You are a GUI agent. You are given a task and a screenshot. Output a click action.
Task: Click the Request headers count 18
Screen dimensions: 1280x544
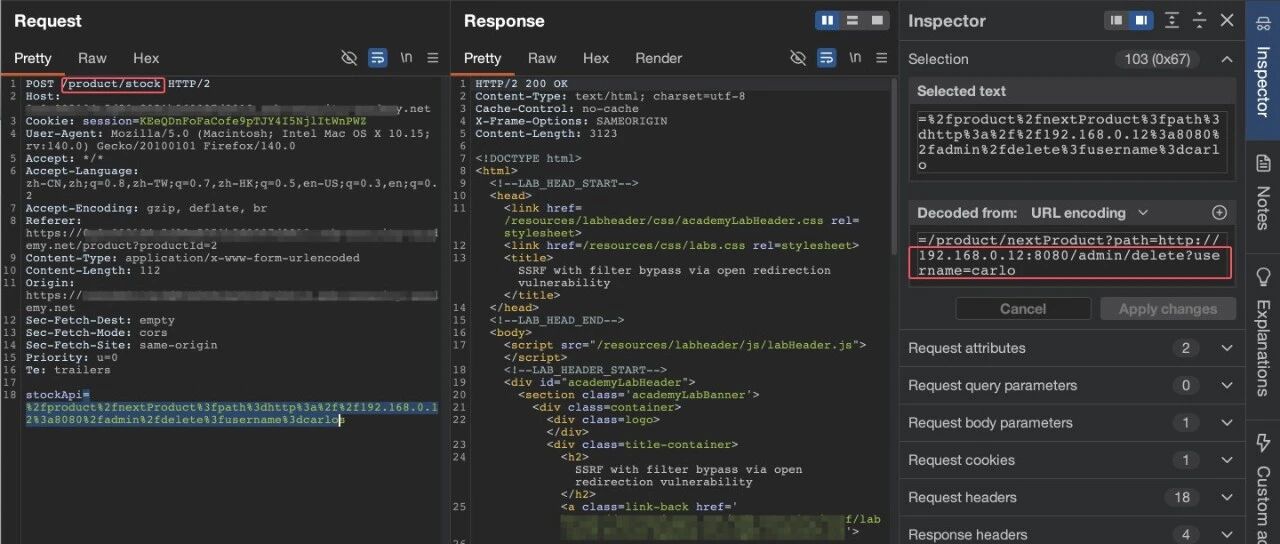(1182, 497)
